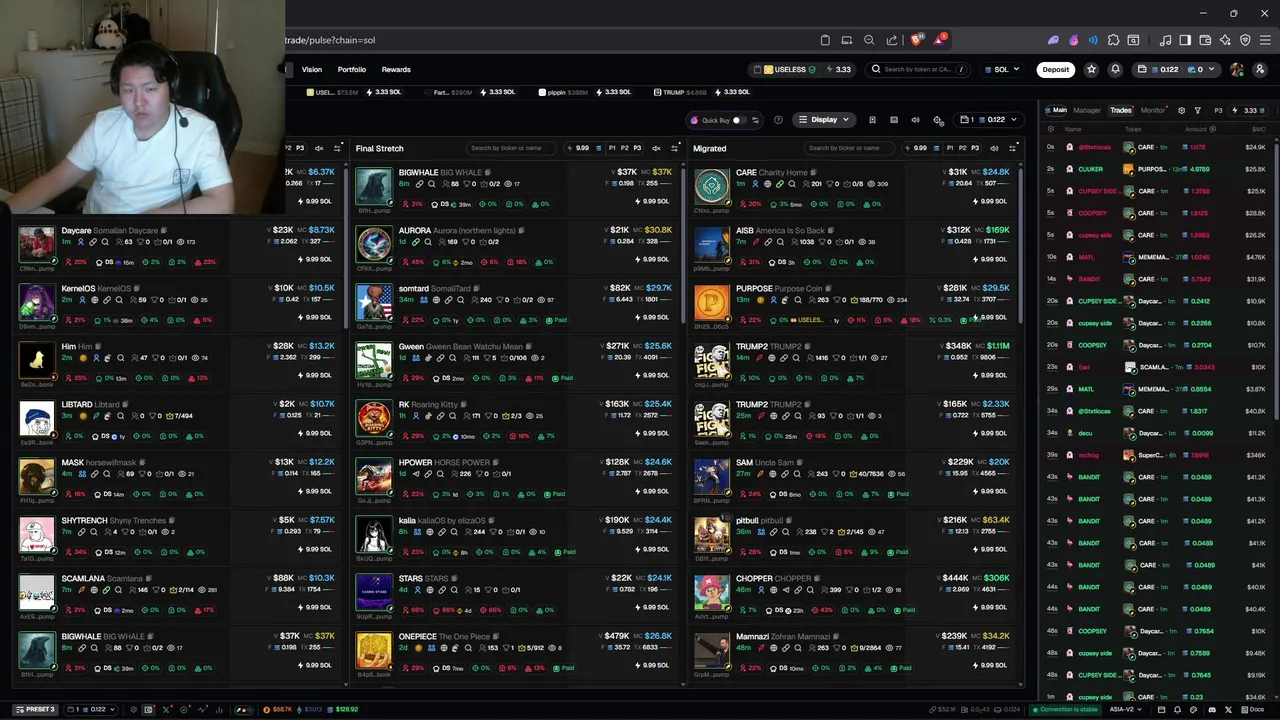Expand wallet selector 1 0.122 below header
The image size is (1280, 720).
coord(989,120)
